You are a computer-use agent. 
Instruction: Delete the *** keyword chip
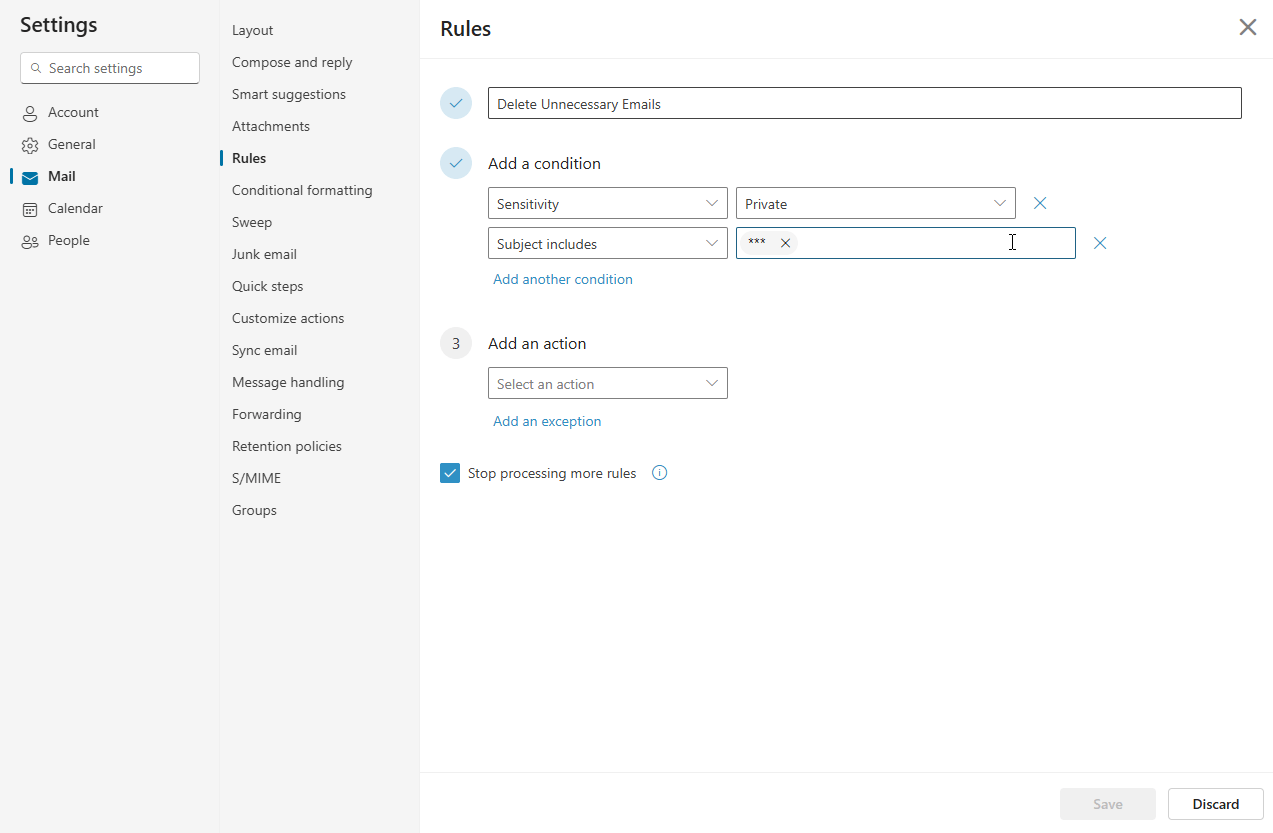click(x=785, y=243)
